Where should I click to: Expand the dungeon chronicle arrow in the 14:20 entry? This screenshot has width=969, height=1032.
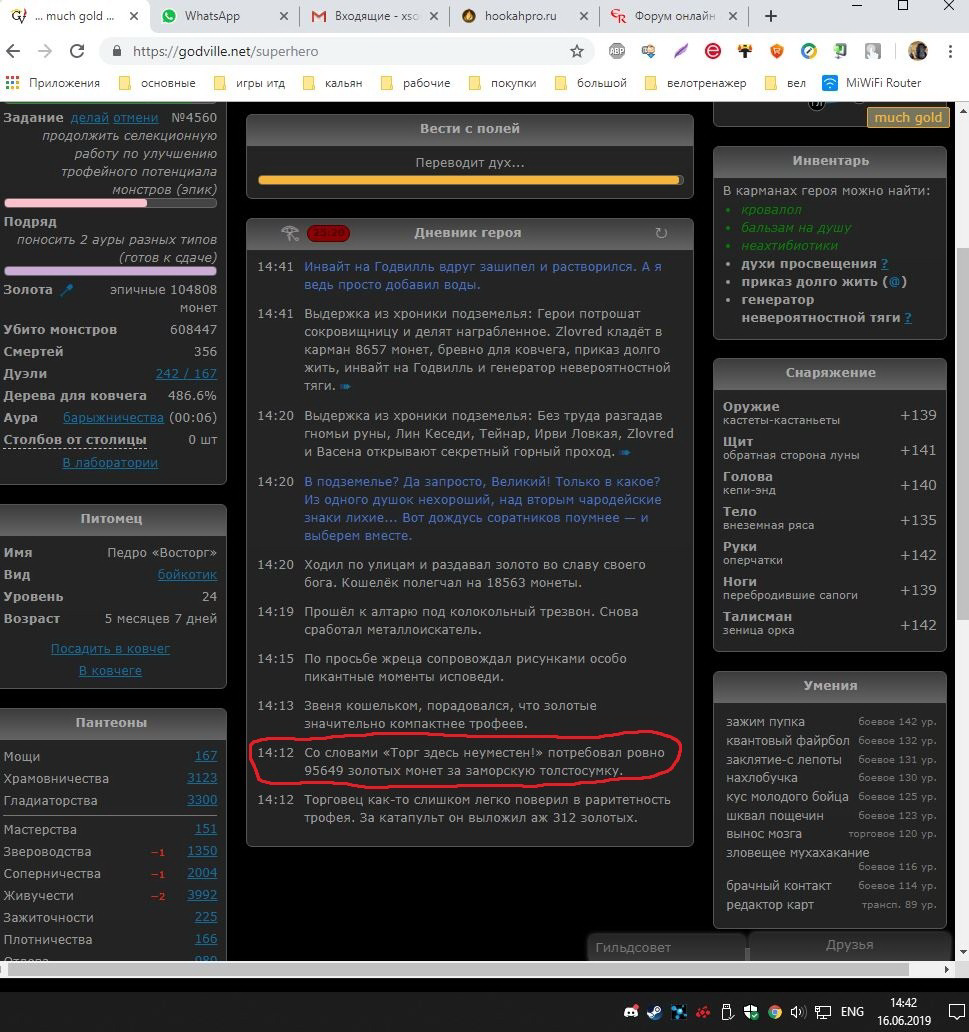pyautogui.click(x=625, y=453)
